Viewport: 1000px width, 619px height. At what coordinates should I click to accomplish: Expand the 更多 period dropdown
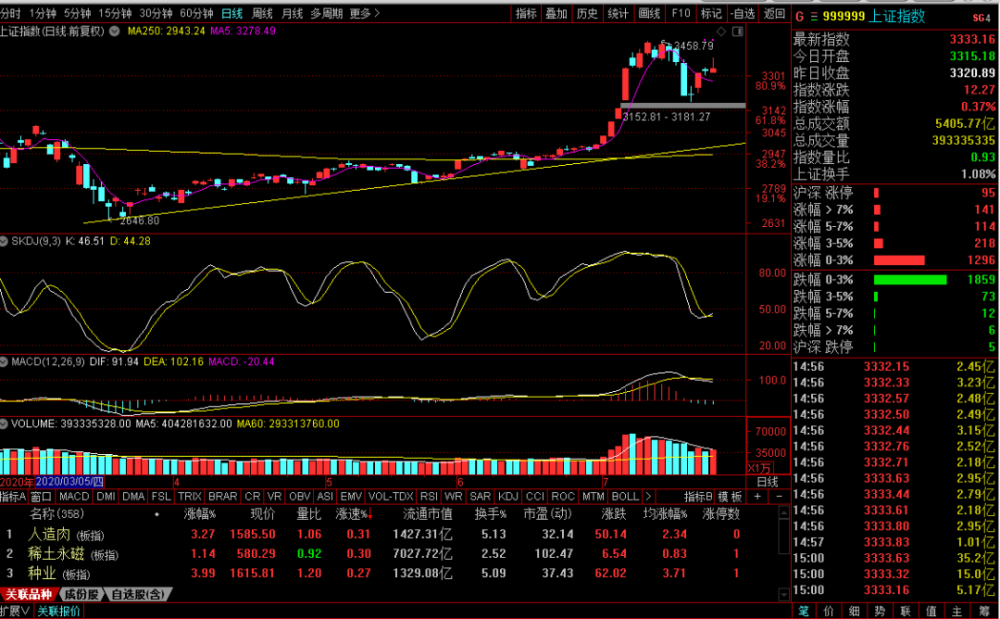[x=362, y=13]
